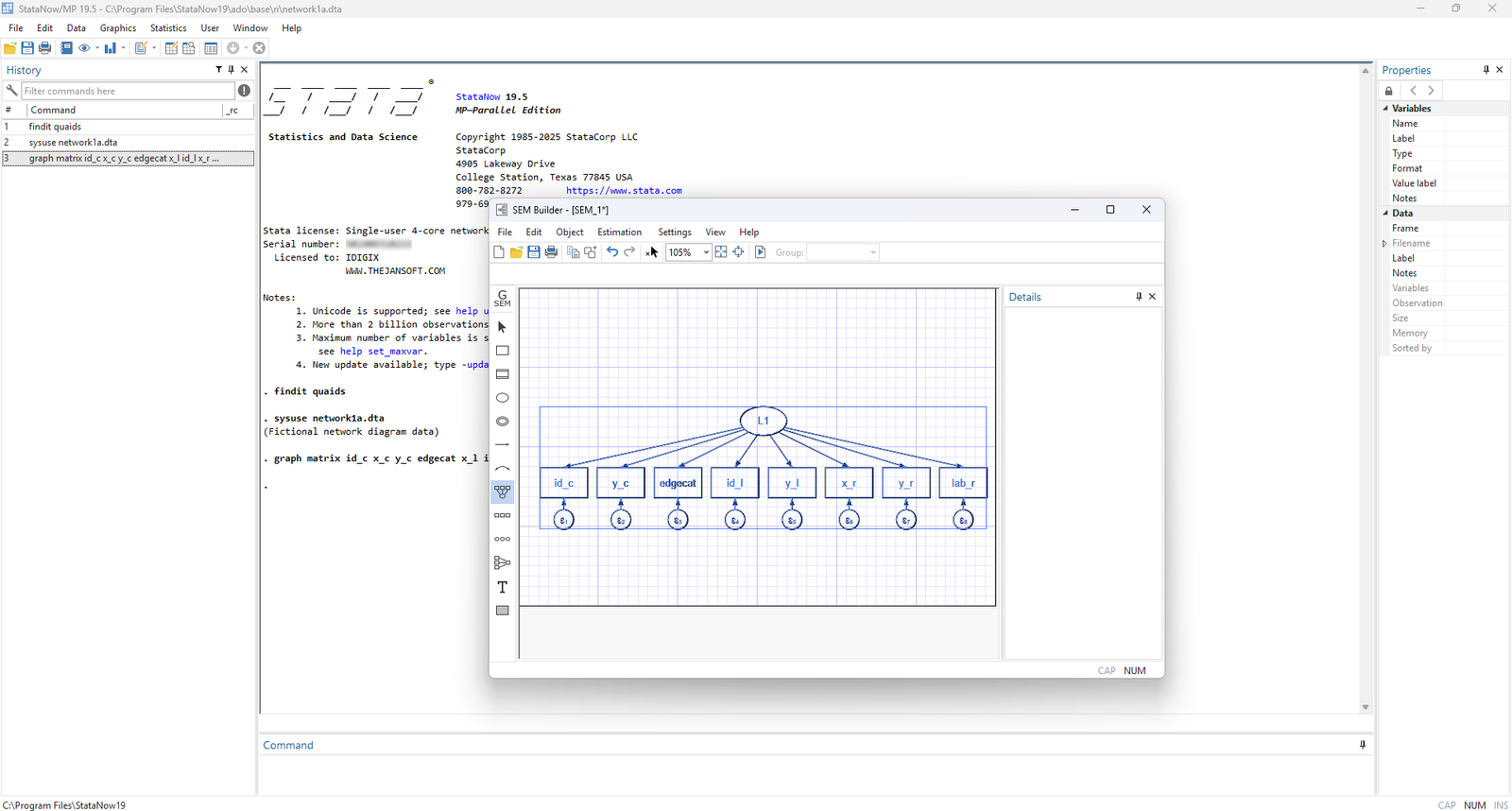Viewport: 1512px width, 811px height.
Task: Toggle pin on the Properties panel
Action: [1486, 70]
